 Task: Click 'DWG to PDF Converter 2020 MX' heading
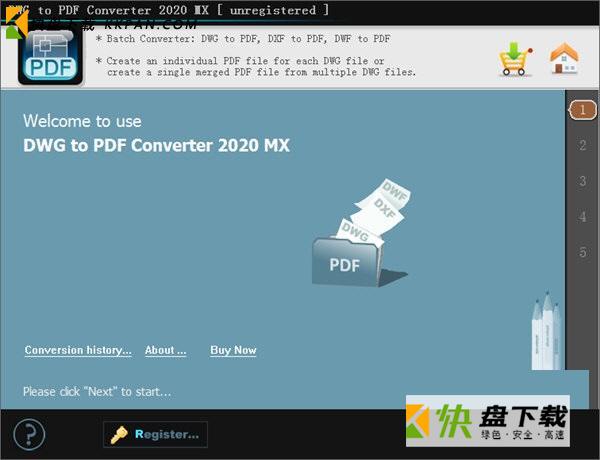point(156,145)
